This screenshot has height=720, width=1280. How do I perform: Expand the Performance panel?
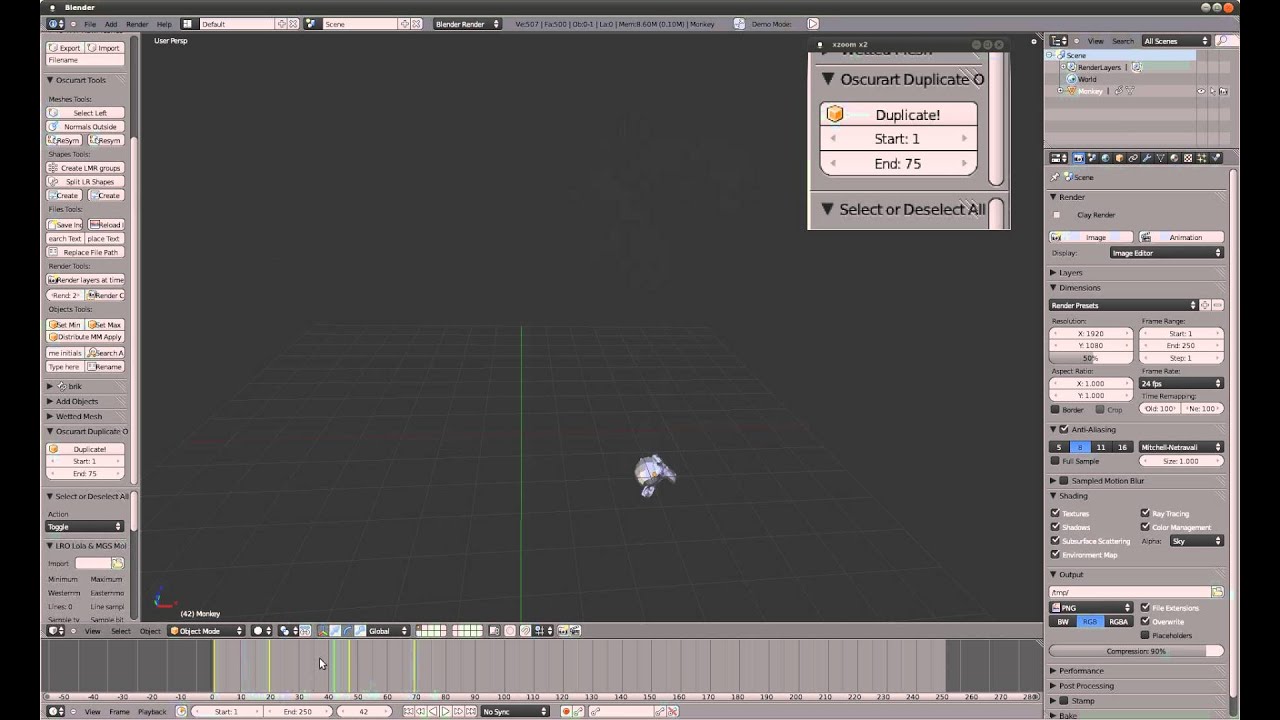coord(1081,671)
